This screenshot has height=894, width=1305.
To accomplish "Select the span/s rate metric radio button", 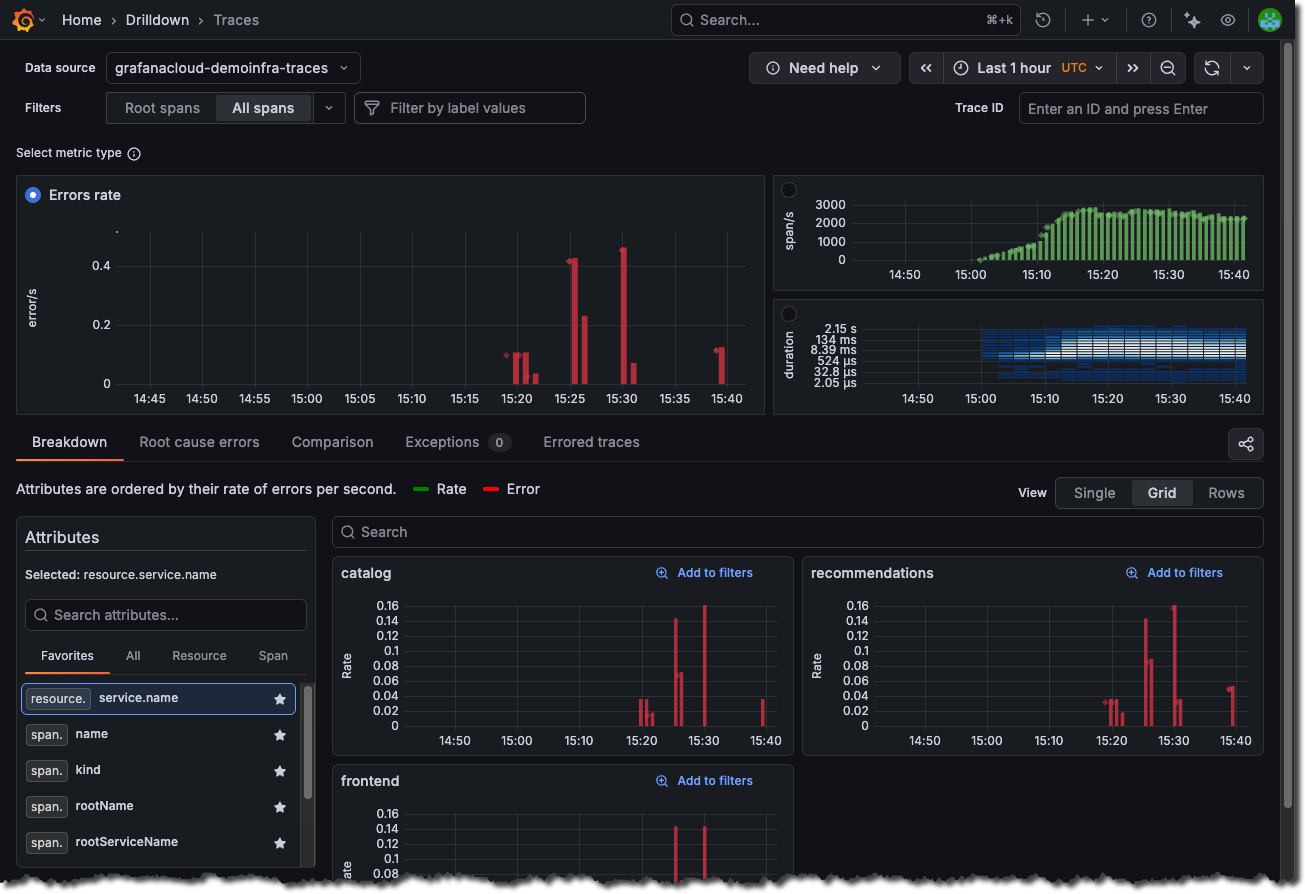I will coord(789,190).
